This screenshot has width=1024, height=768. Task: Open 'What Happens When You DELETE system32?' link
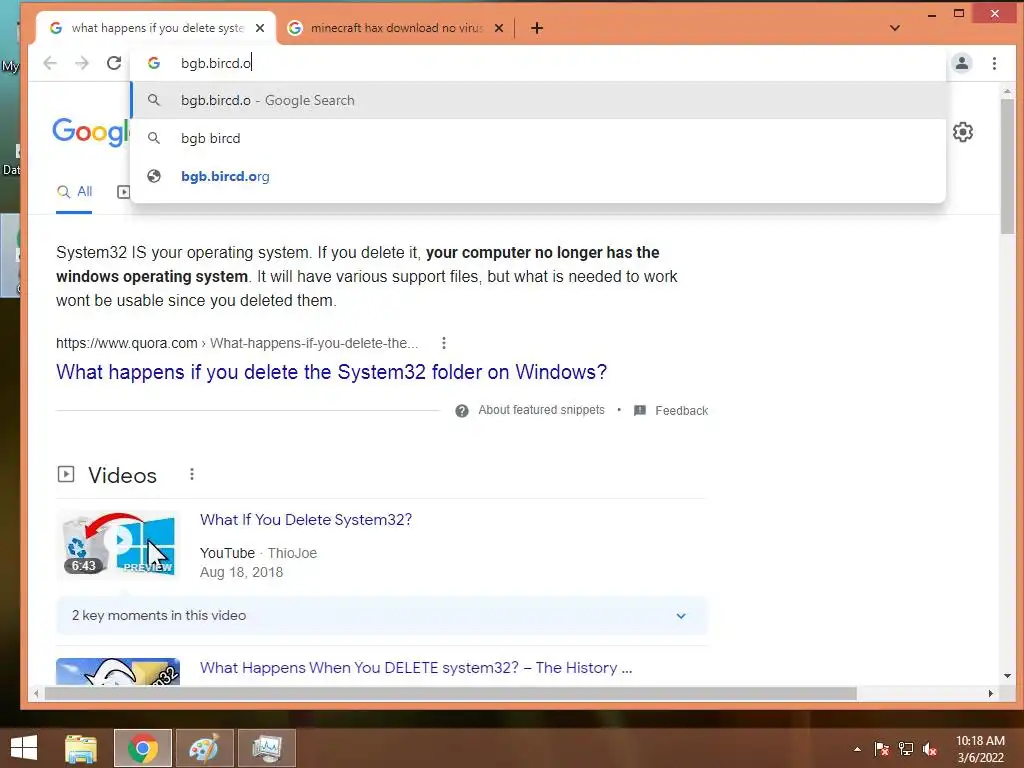tap(416, 667)
